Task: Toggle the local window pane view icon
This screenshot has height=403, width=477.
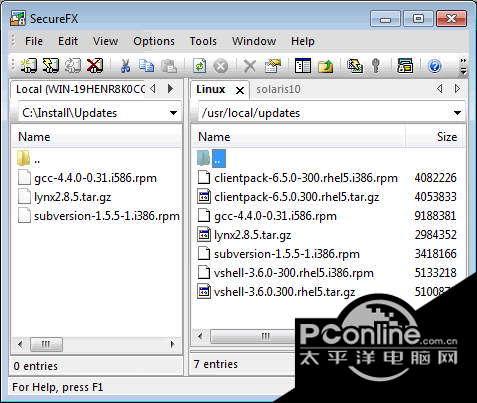Action: (303, 66)
